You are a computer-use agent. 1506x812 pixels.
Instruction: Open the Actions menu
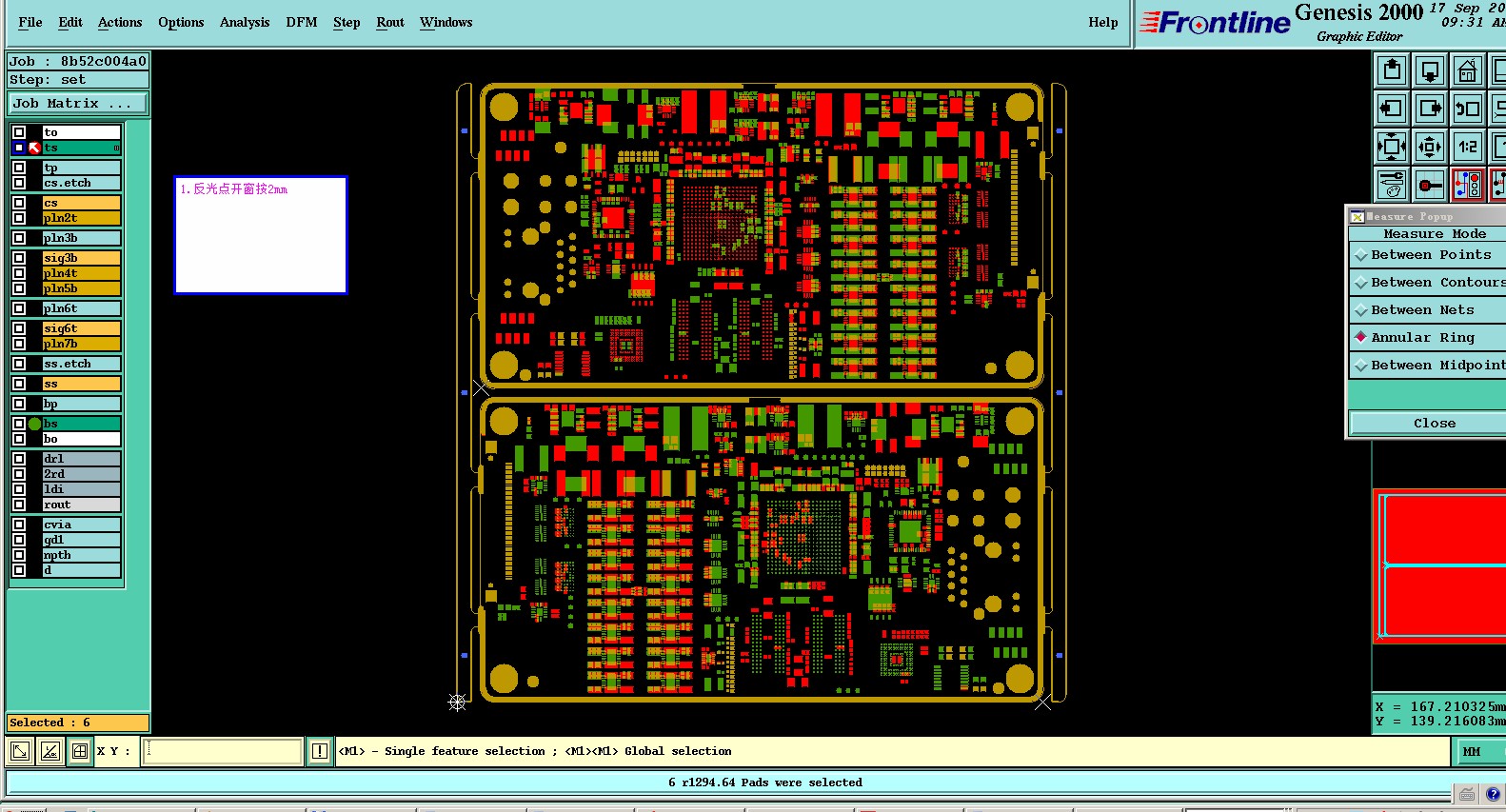point(120,23)
